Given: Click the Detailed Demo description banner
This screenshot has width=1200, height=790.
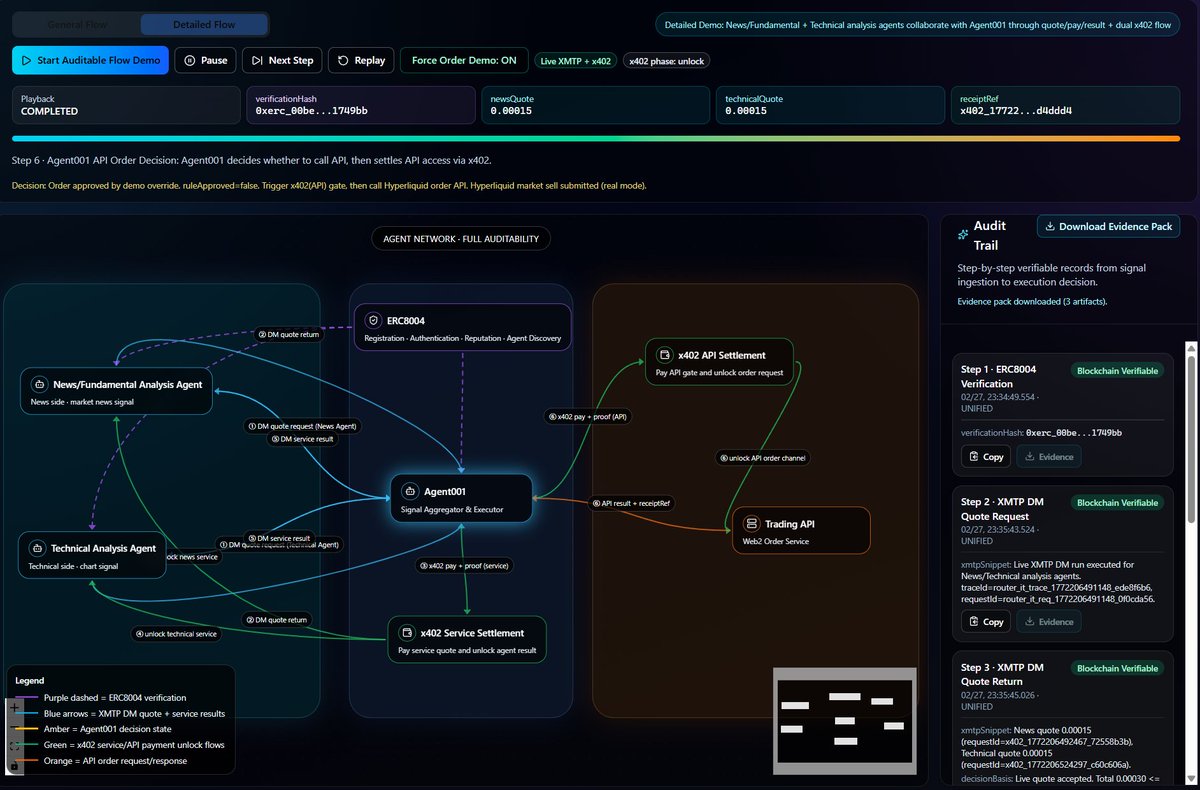Looking at the screenshot, I should point(918,24).
